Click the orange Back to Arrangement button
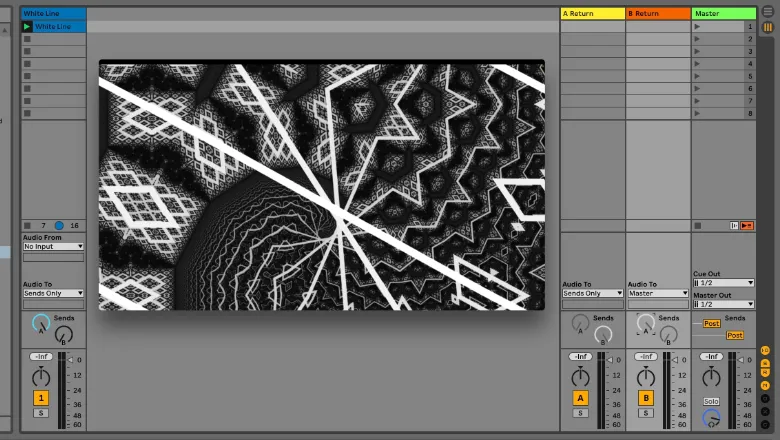This screenshot has width=780, height=440. tap(747, 226)
